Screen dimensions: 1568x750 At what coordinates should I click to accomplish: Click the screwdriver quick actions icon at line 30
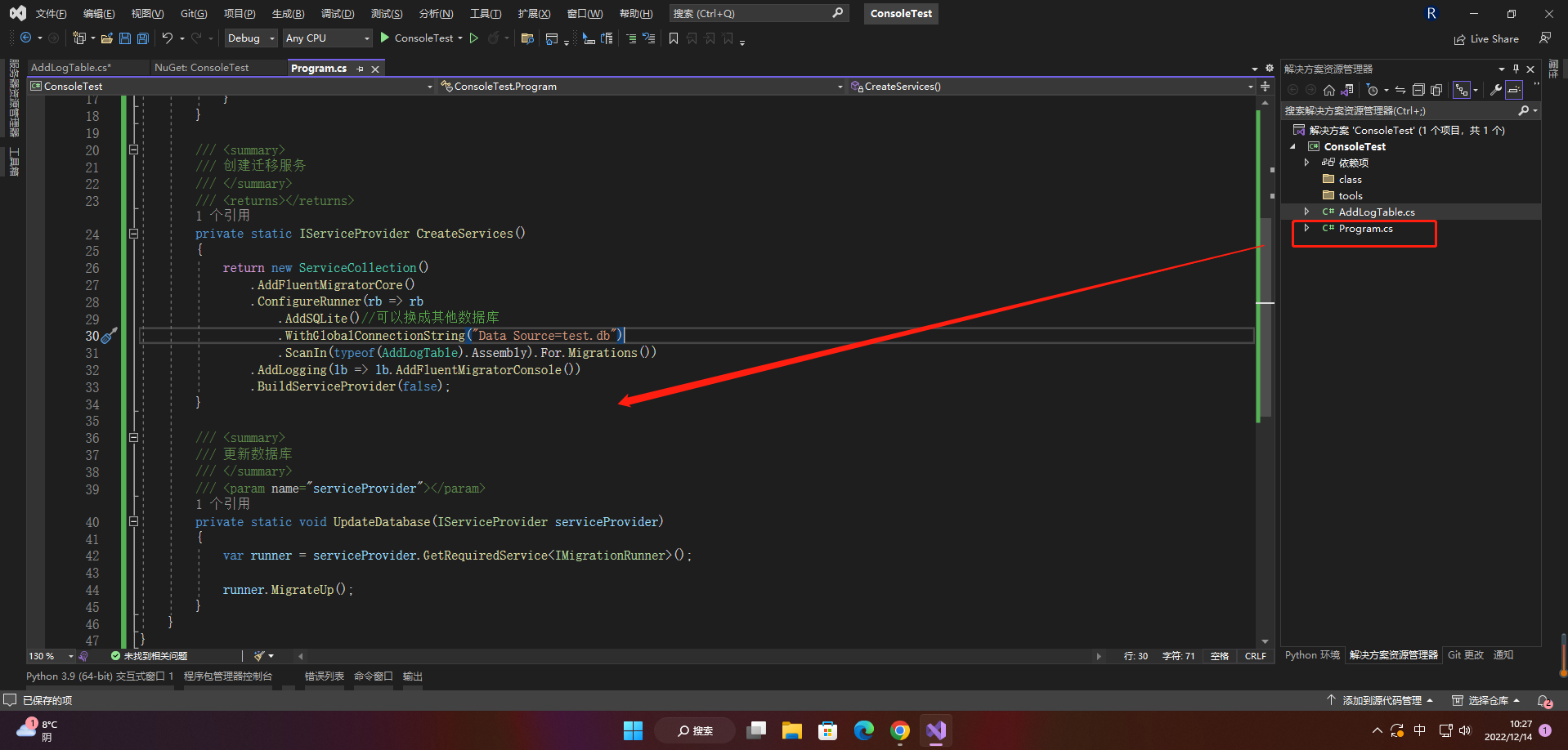click(x=109, y=335)
